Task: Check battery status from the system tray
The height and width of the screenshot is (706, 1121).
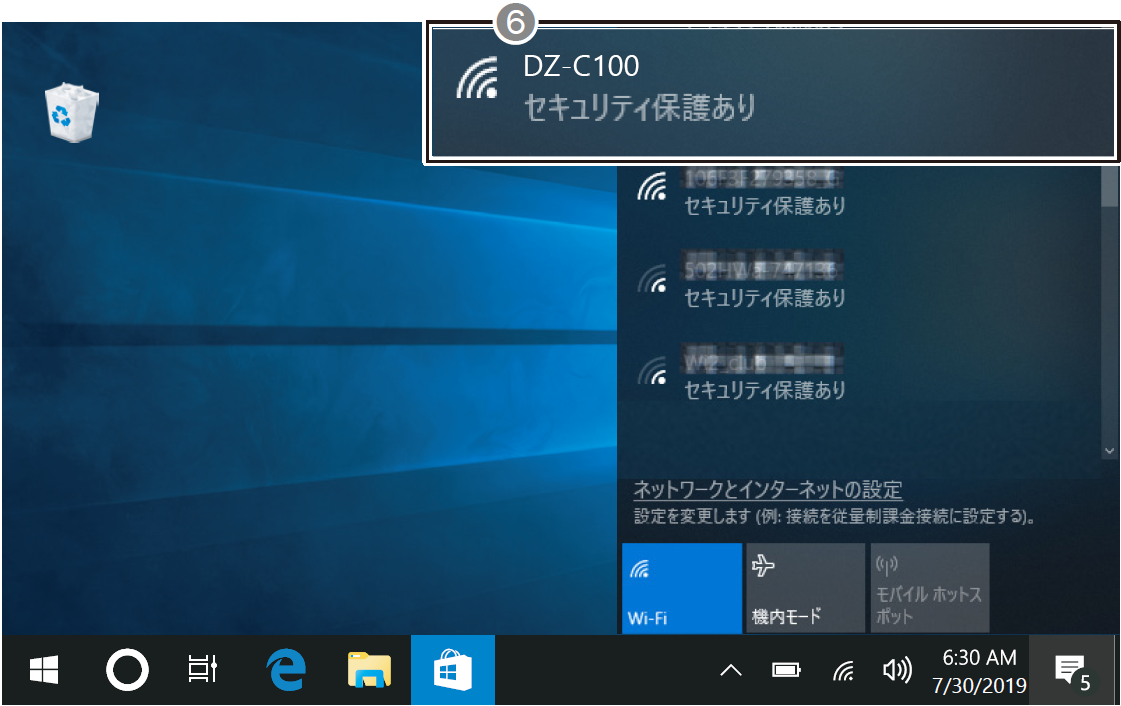Action: click(786, 672)
